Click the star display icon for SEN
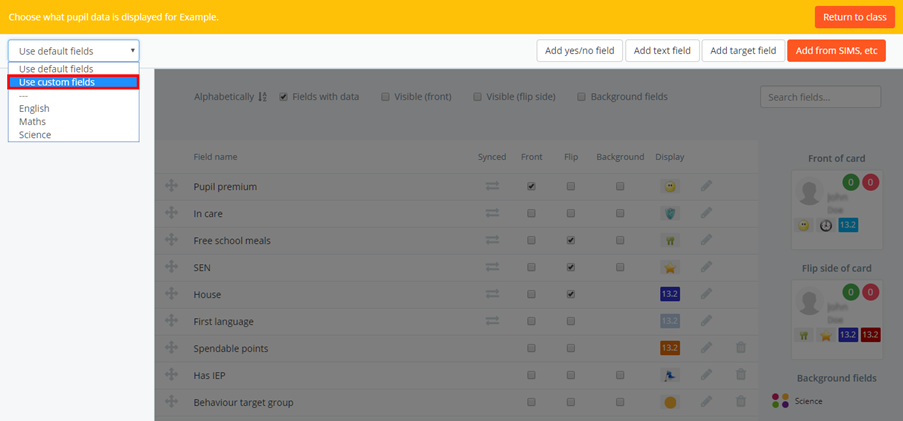 (670, 267)
